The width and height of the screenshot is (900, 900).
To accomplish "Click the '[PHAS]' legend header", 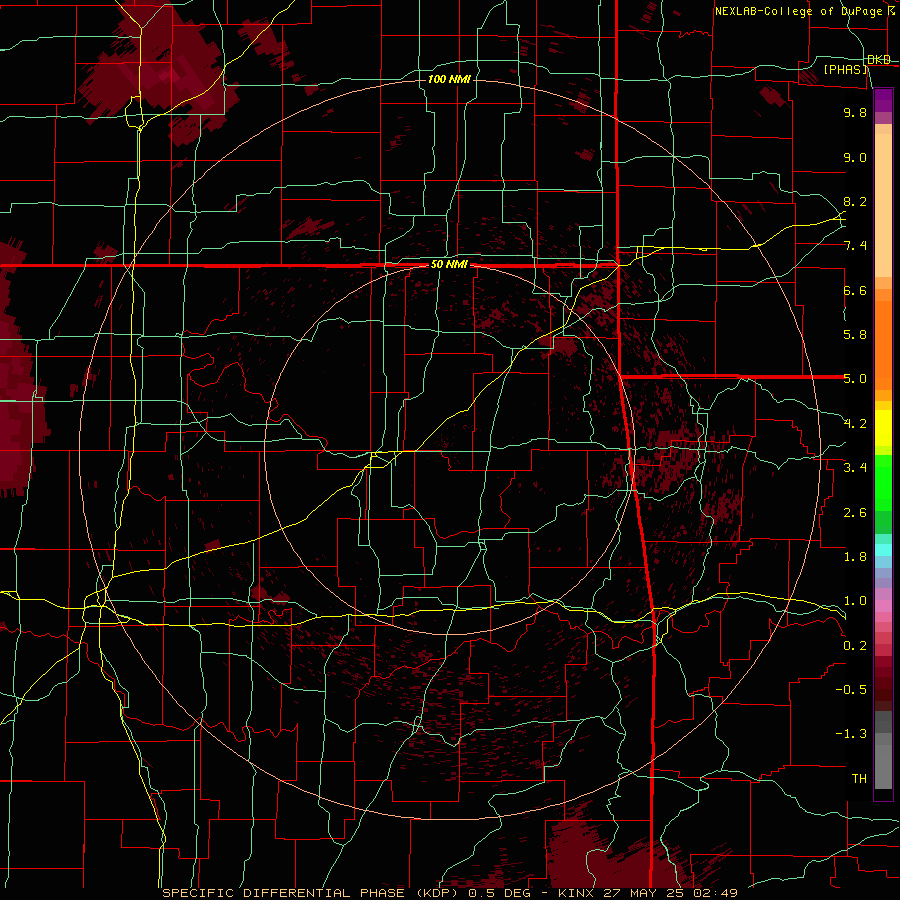I will (846, 70).
